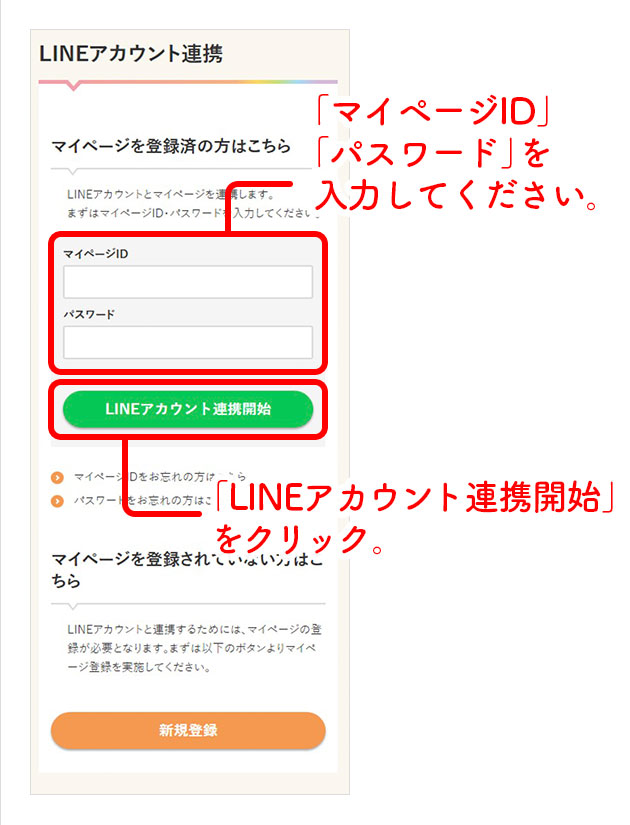Screen dimensions: 630x825
Task: Click the rainbow gradient divider line
Action: (x=188, y=82)
